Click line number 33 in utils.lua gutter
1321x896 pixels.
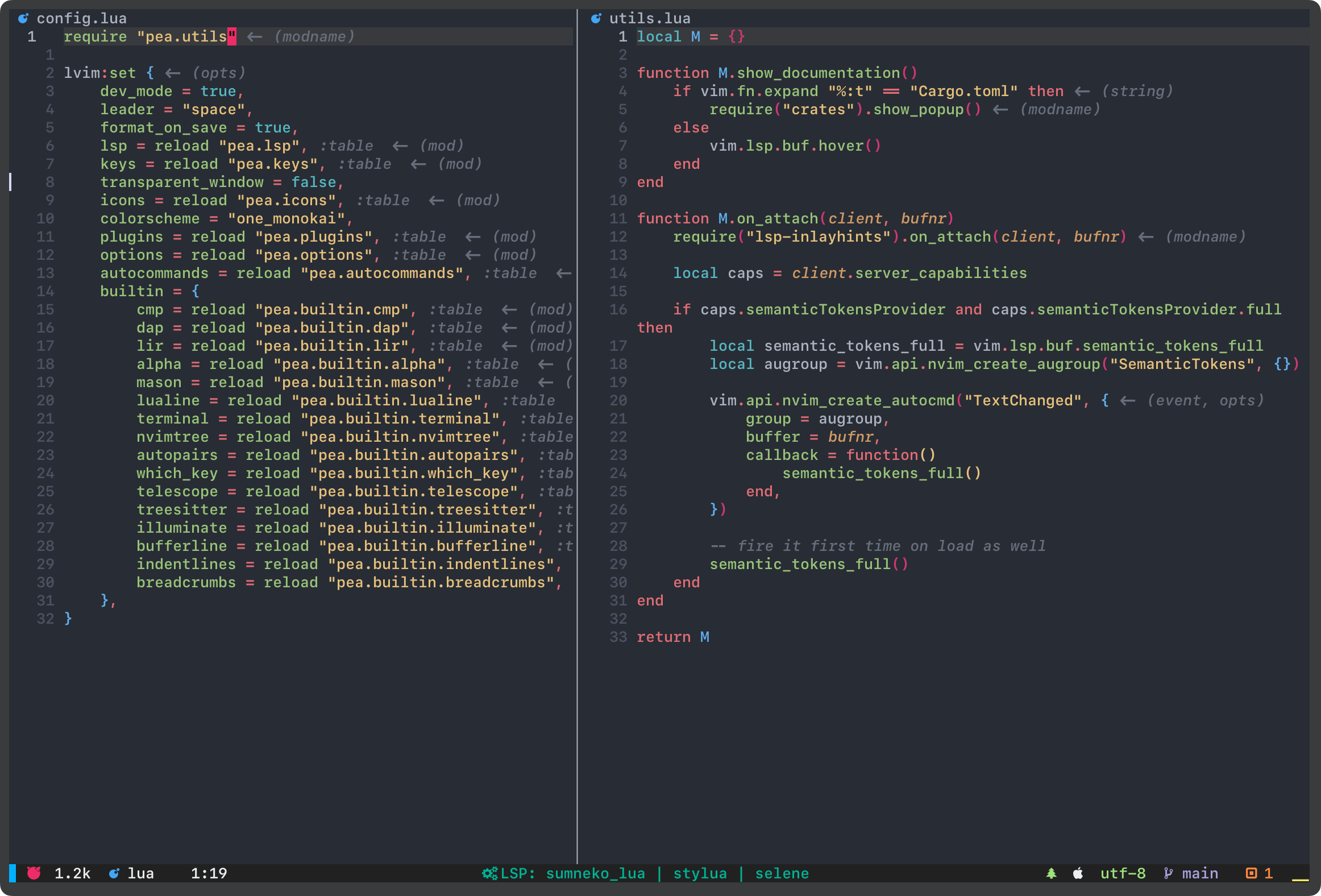[618, 637]
